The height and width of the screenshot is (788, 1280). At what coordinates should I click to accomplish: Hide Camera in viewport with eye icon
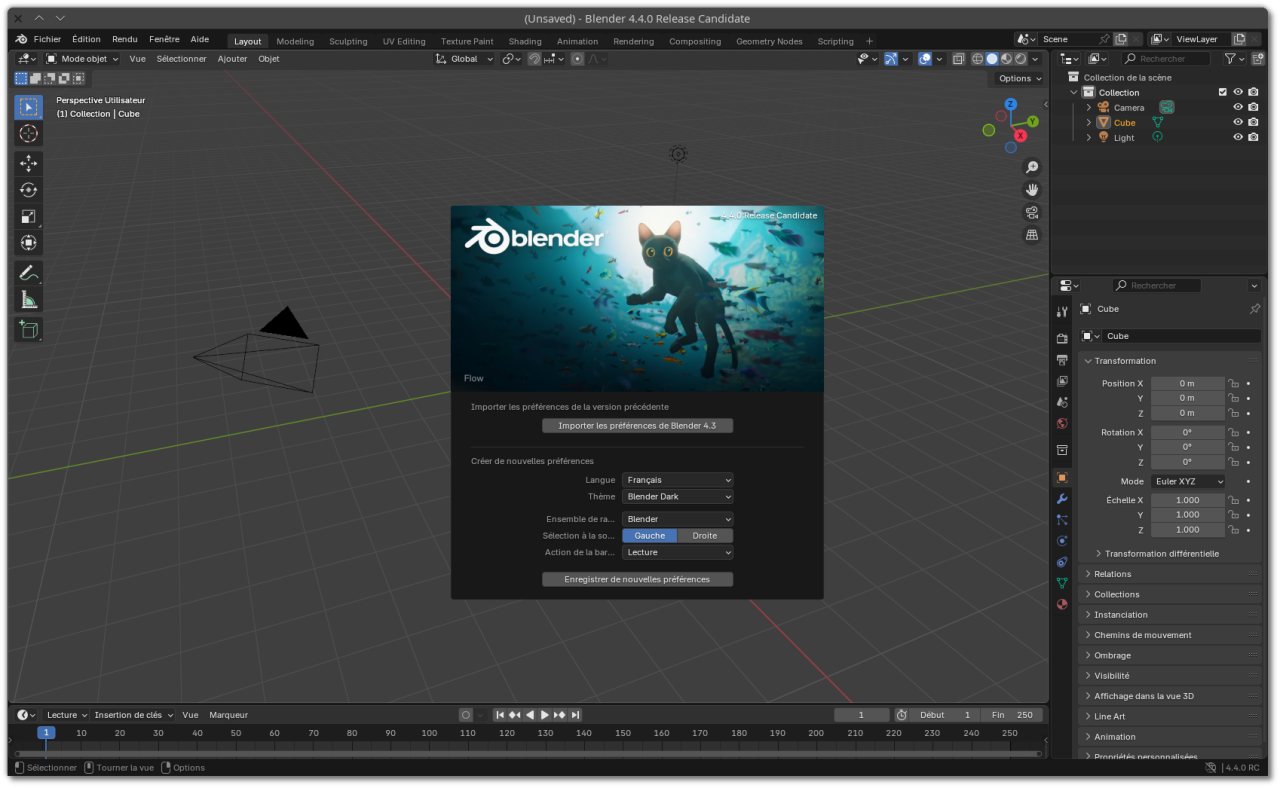tap(1238, 107)
